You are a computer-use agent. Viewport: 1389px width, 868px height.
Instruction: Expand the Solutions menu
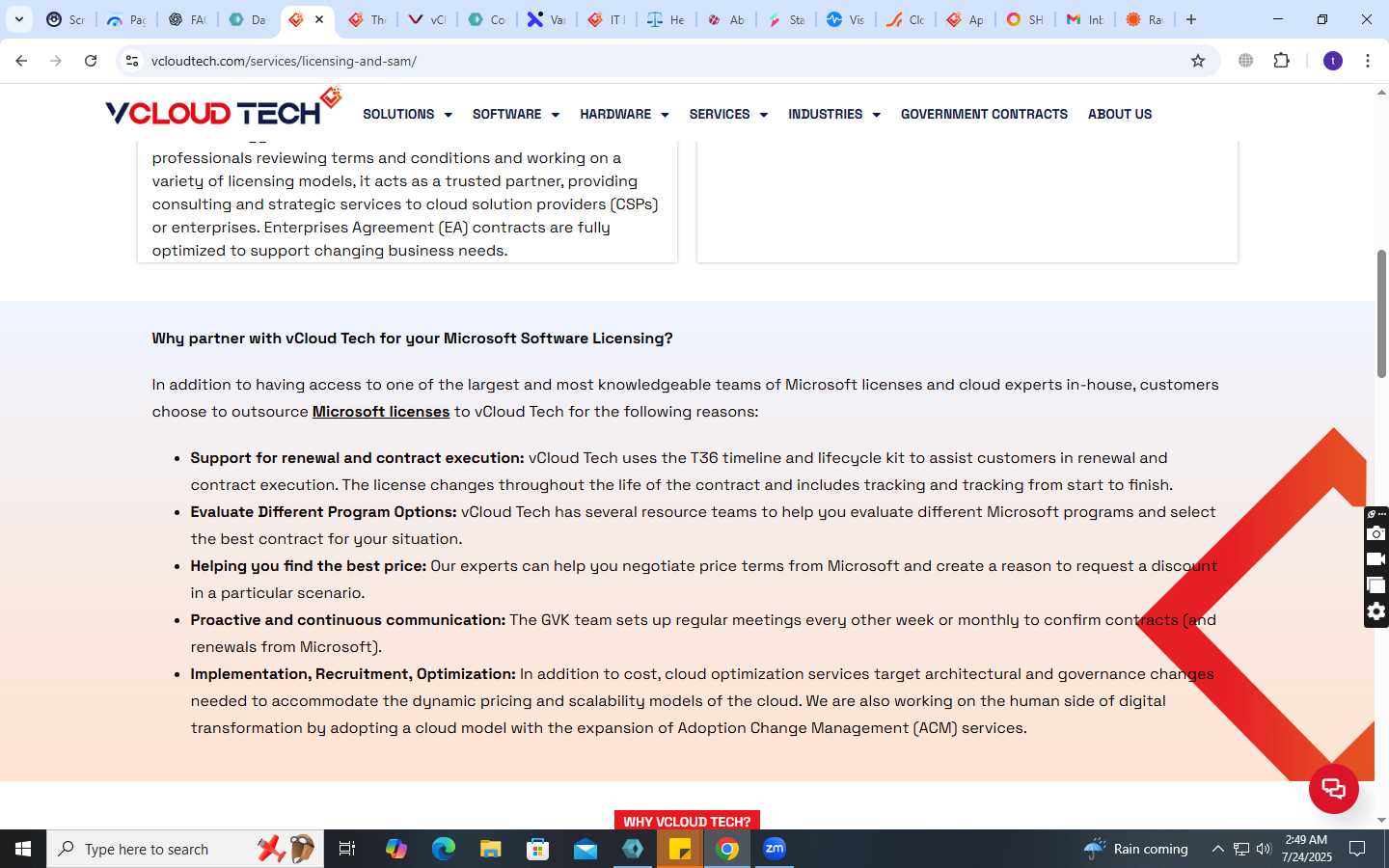[x=407, y=114]
